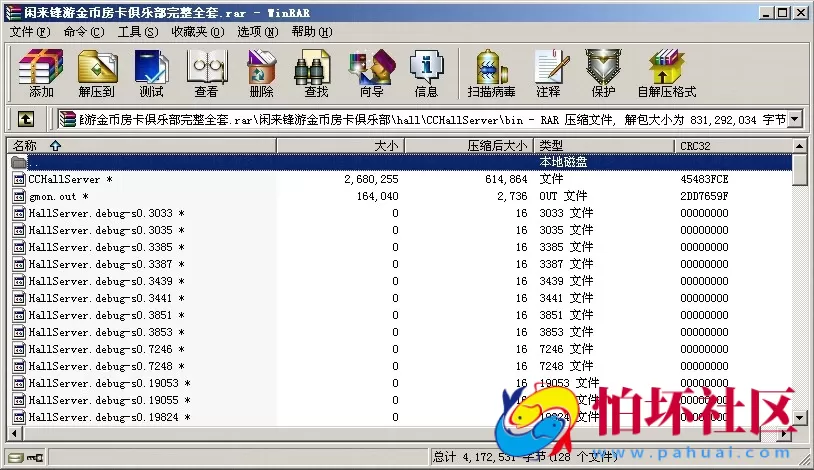Screen dimensions: 814x470
Task: Open the View (查看) tool
Action: pos(206,73)
